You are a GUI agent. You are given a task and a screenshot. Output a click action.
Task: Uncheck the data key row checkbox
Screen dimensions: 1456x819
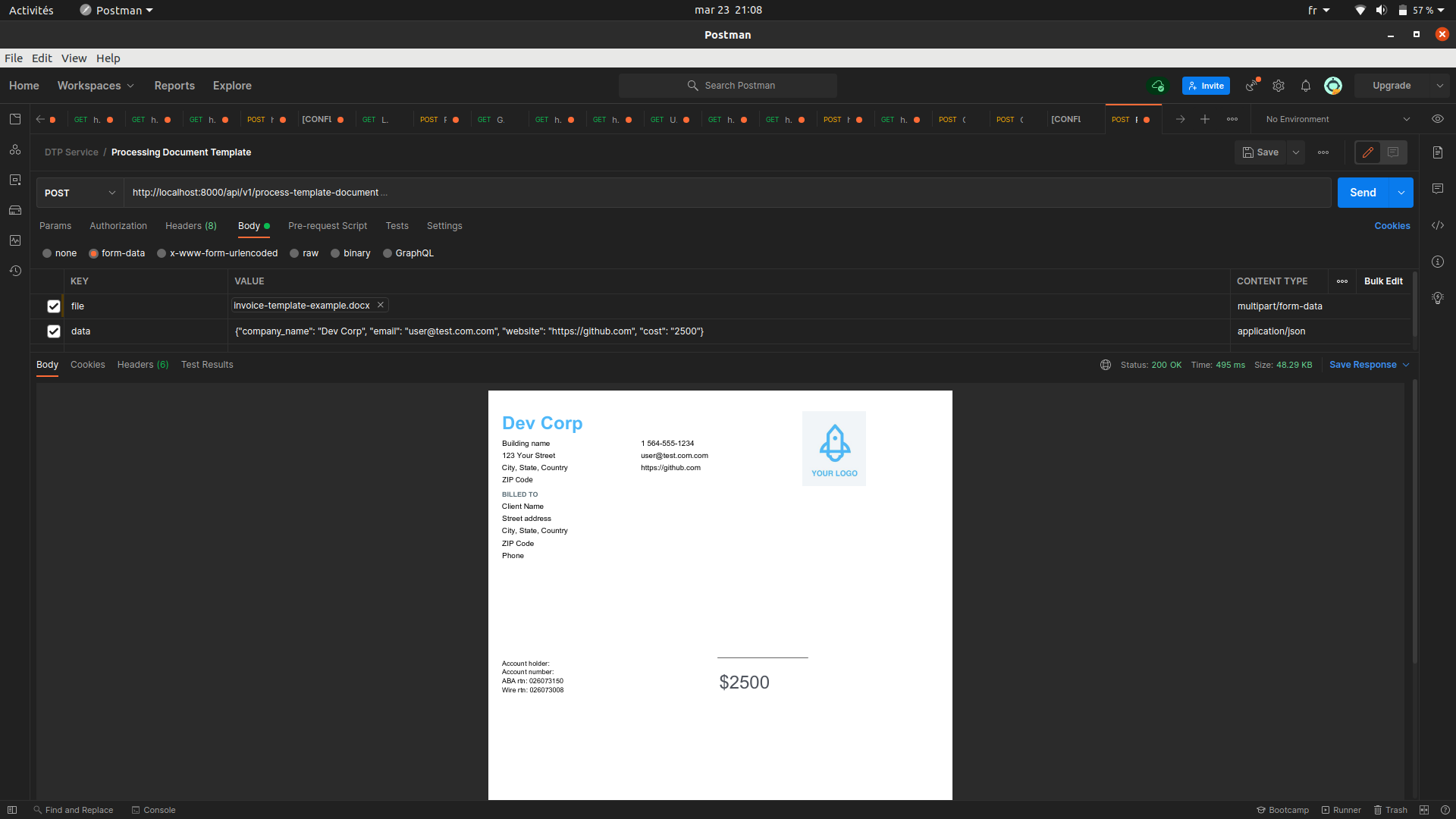coord(54,331)
